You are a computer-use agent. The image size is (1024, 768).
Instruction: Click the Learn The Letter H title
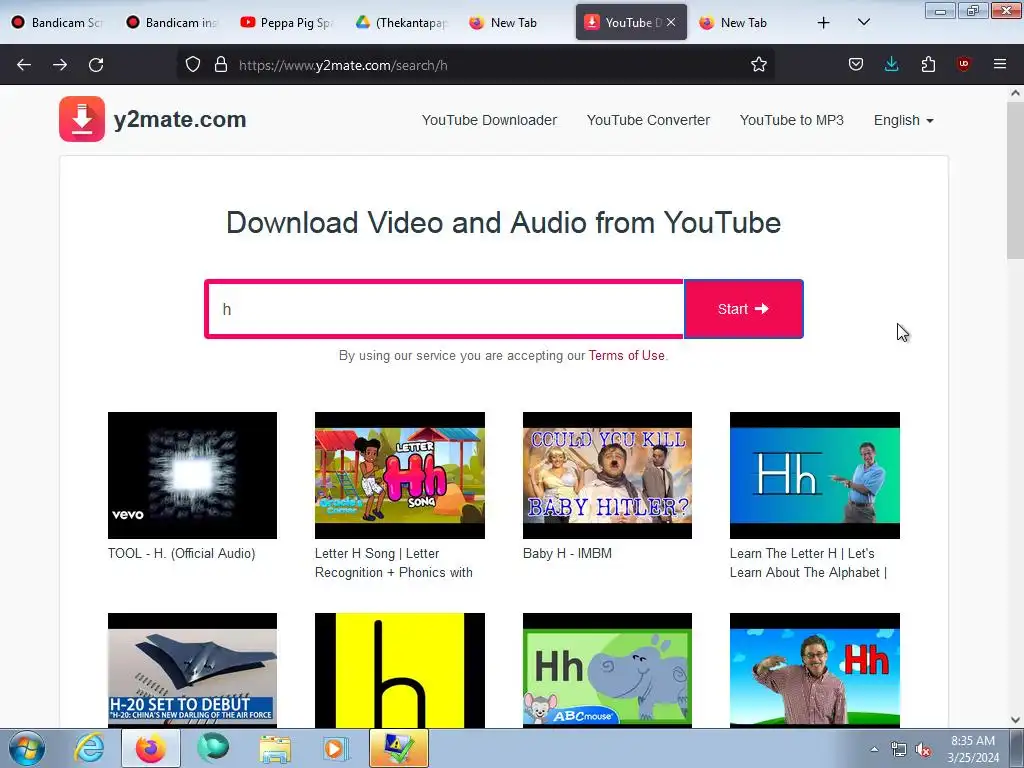coord(808,563)
